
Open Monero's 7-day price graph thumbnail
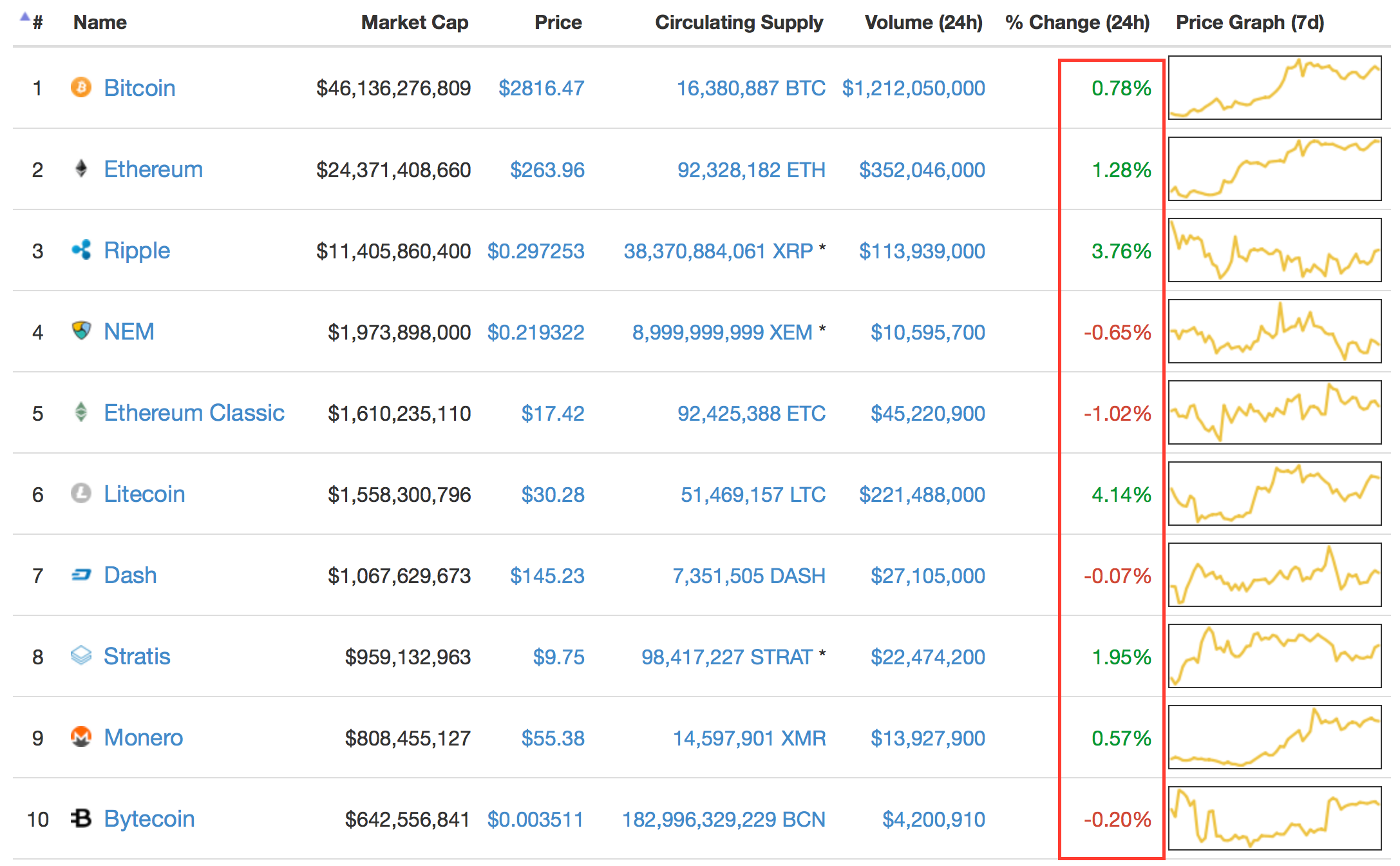(x=1274, y=737)
